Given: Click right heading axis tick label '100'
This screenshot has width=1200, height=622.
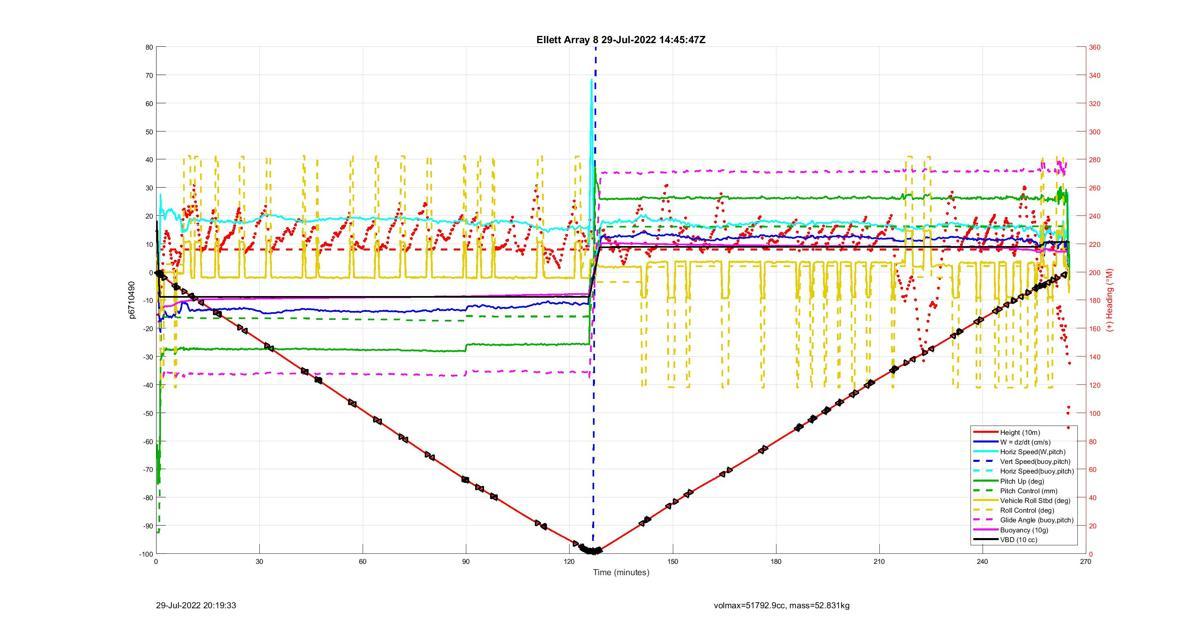Looking at the screenshot, I should pos(1095,413).
